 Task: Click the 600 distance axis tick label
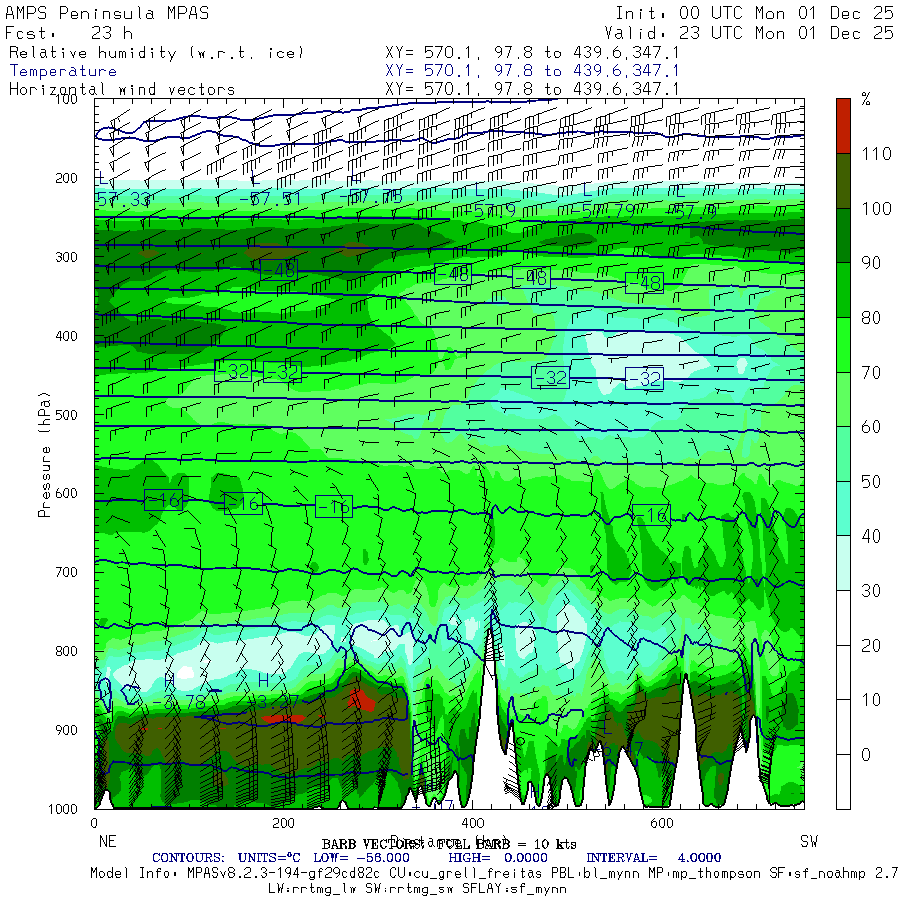(661, 823)
